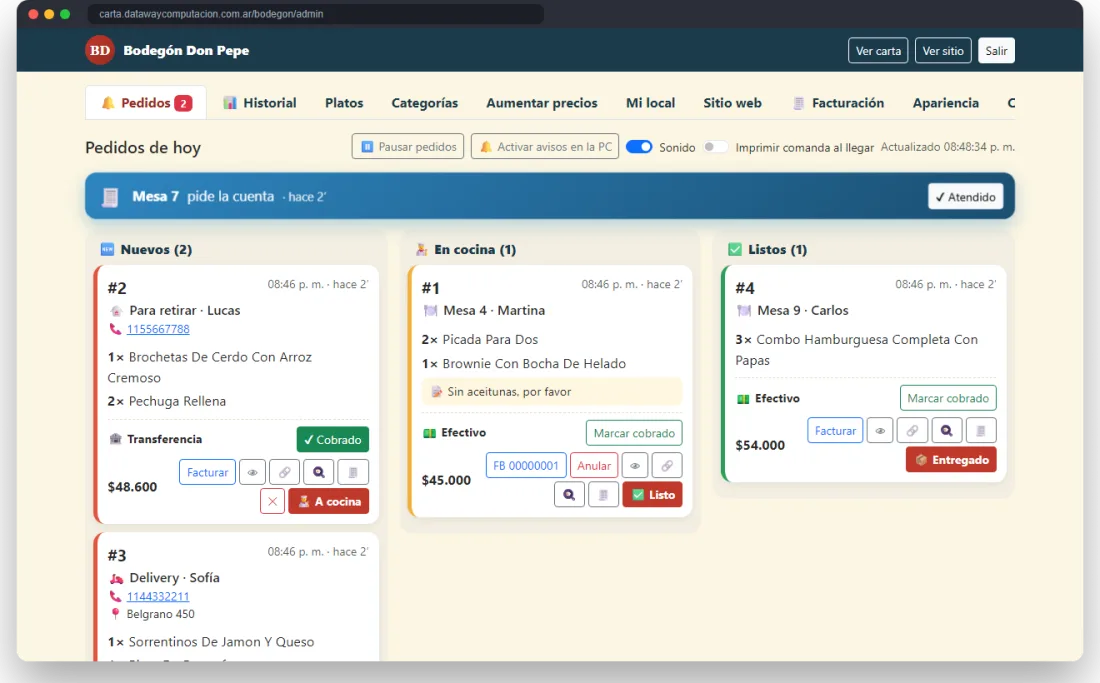Mark order #1 as Listo

pos(652,494)
